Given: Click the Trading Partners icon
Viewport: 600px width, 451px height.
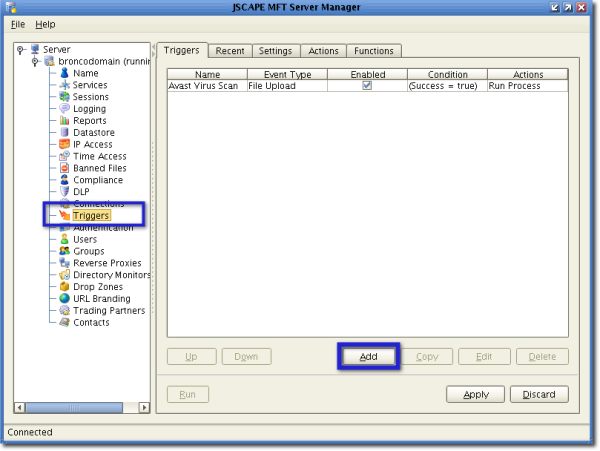Looking at the screenshot, I should coord(64,310).
